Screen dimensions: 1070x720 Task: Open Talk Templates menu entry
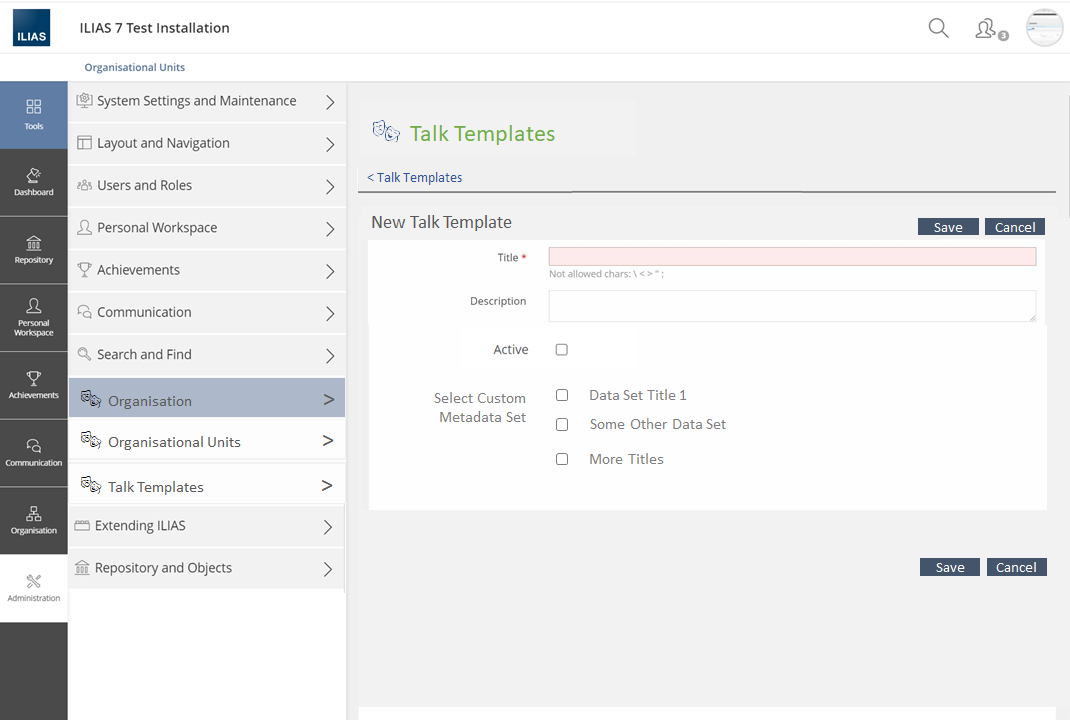pyautogui.click(x=206, y=487)
